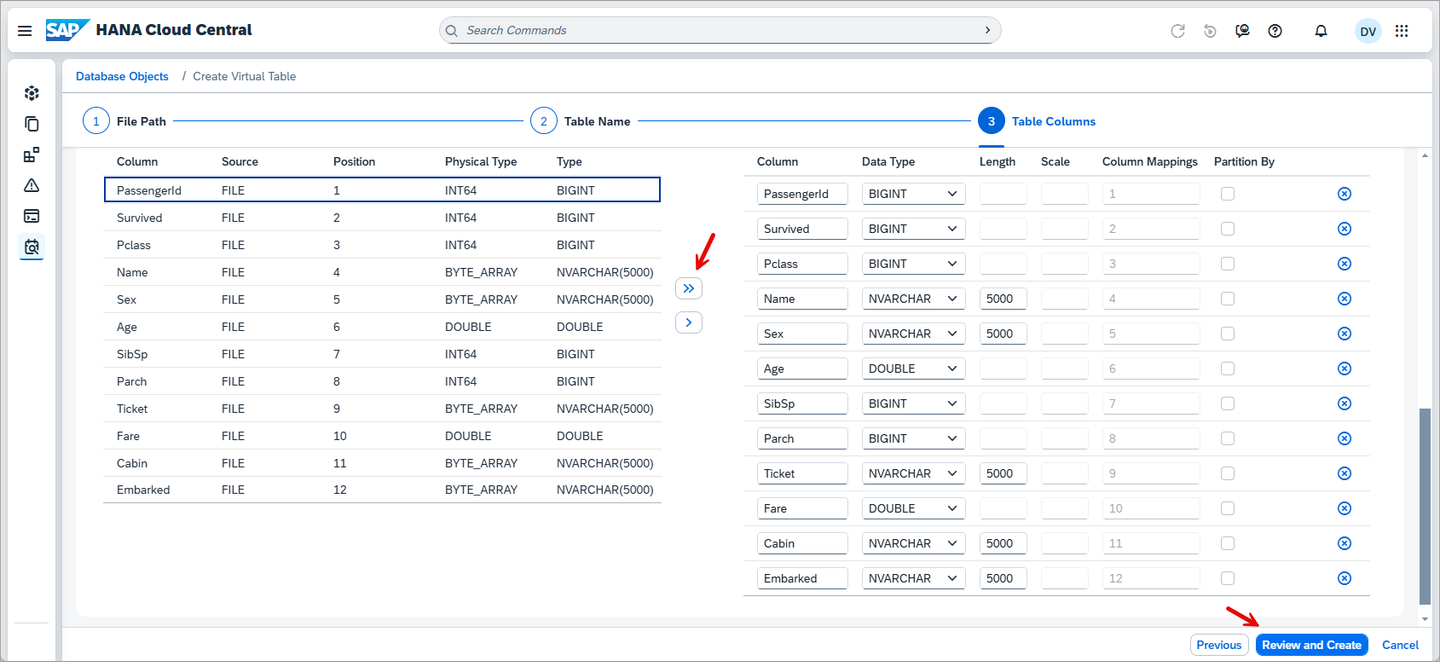Open the instances sidebar icon at top
This screenshot has height=662, width=1440.
point(32,93)
